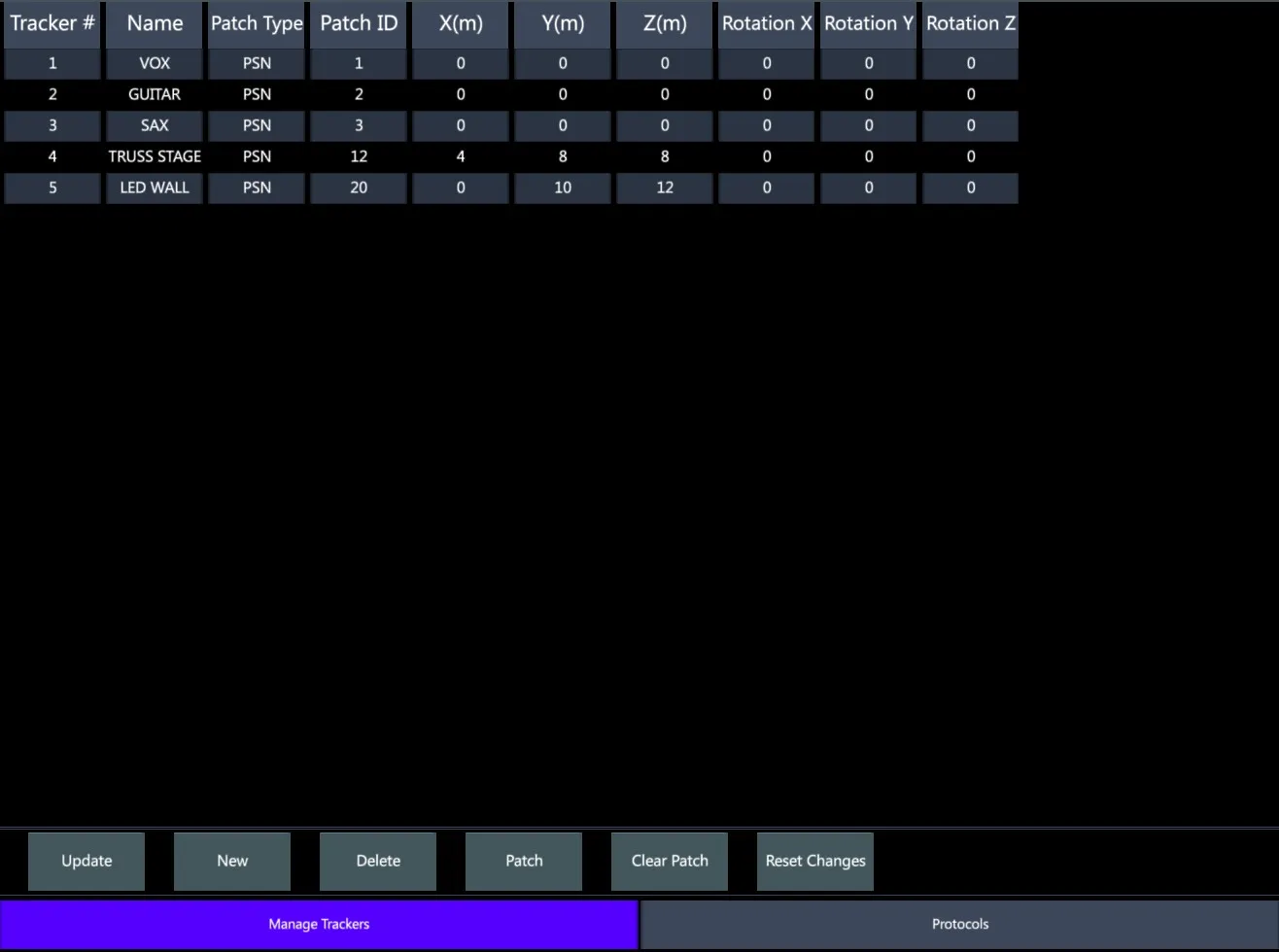The image size is (1279, 952).
Task: Click the Patch button
Action: (524, 861)
